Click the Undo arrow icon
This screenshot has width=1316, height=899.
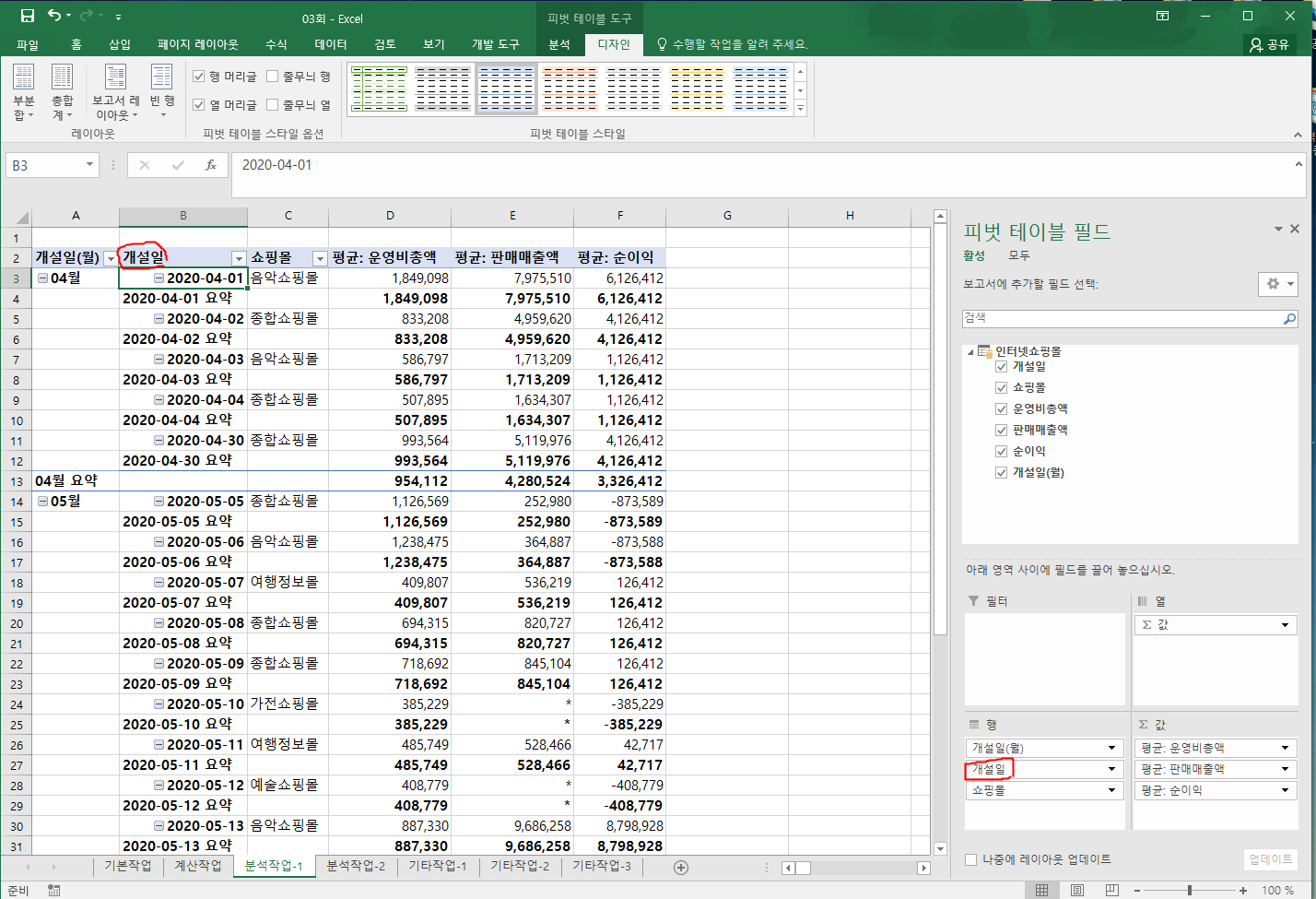(x=54, y=17)
